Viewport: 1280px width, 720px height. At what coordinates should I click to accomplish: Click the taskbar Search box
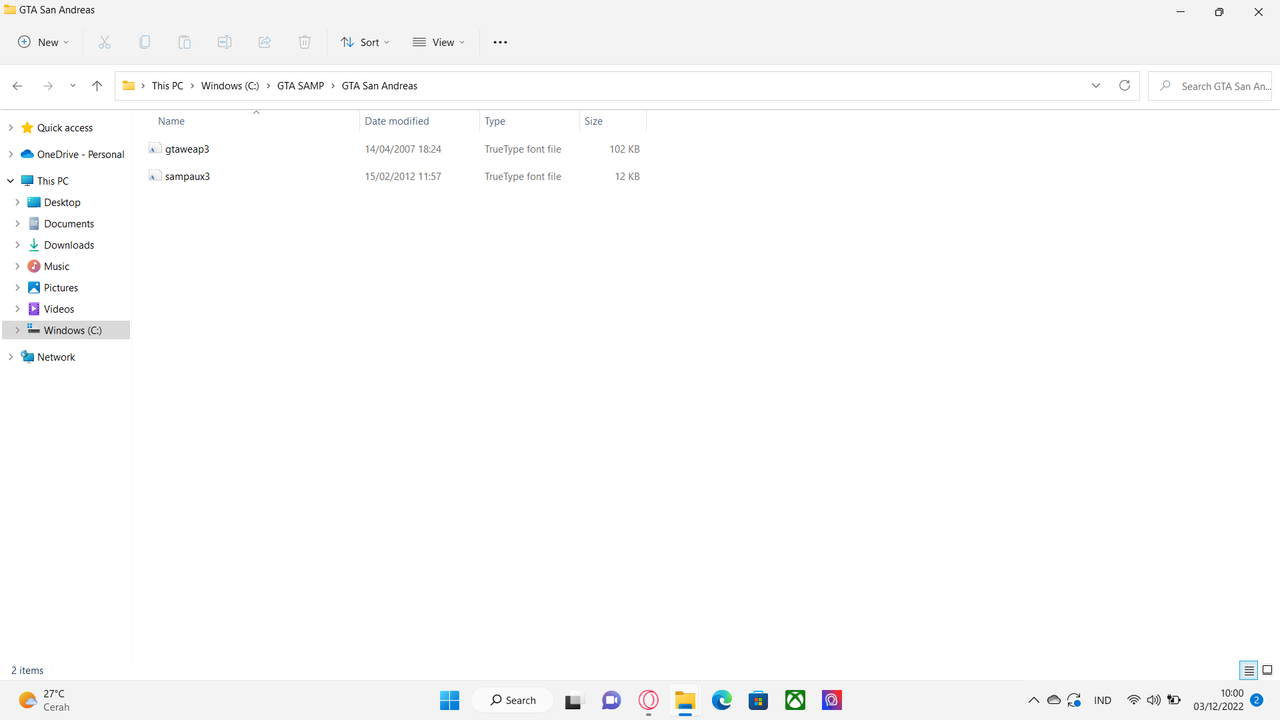click(x=512, y=700)
